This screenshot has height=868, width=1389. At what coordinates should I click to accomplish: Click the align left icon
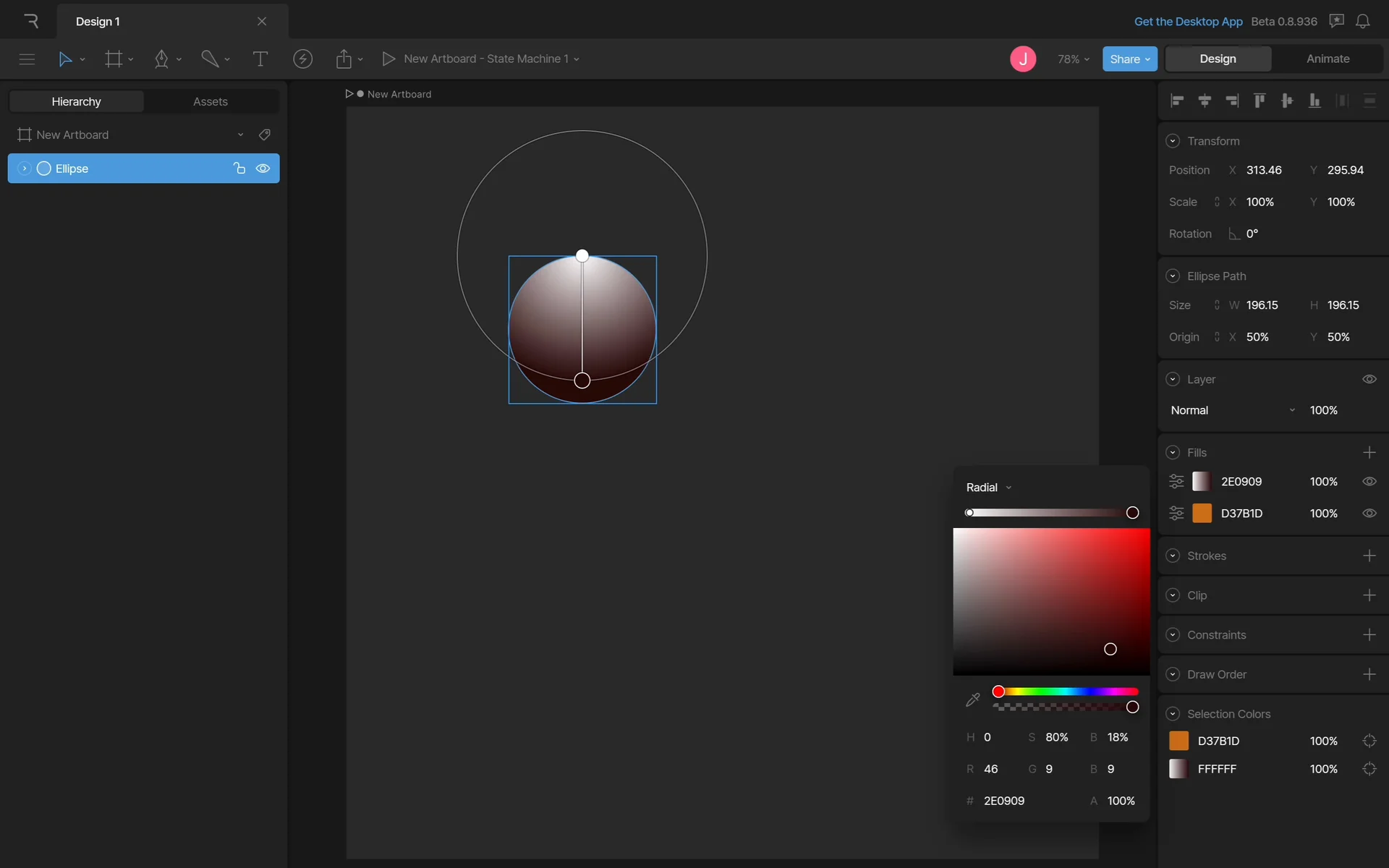click(x=1177, y=101)
